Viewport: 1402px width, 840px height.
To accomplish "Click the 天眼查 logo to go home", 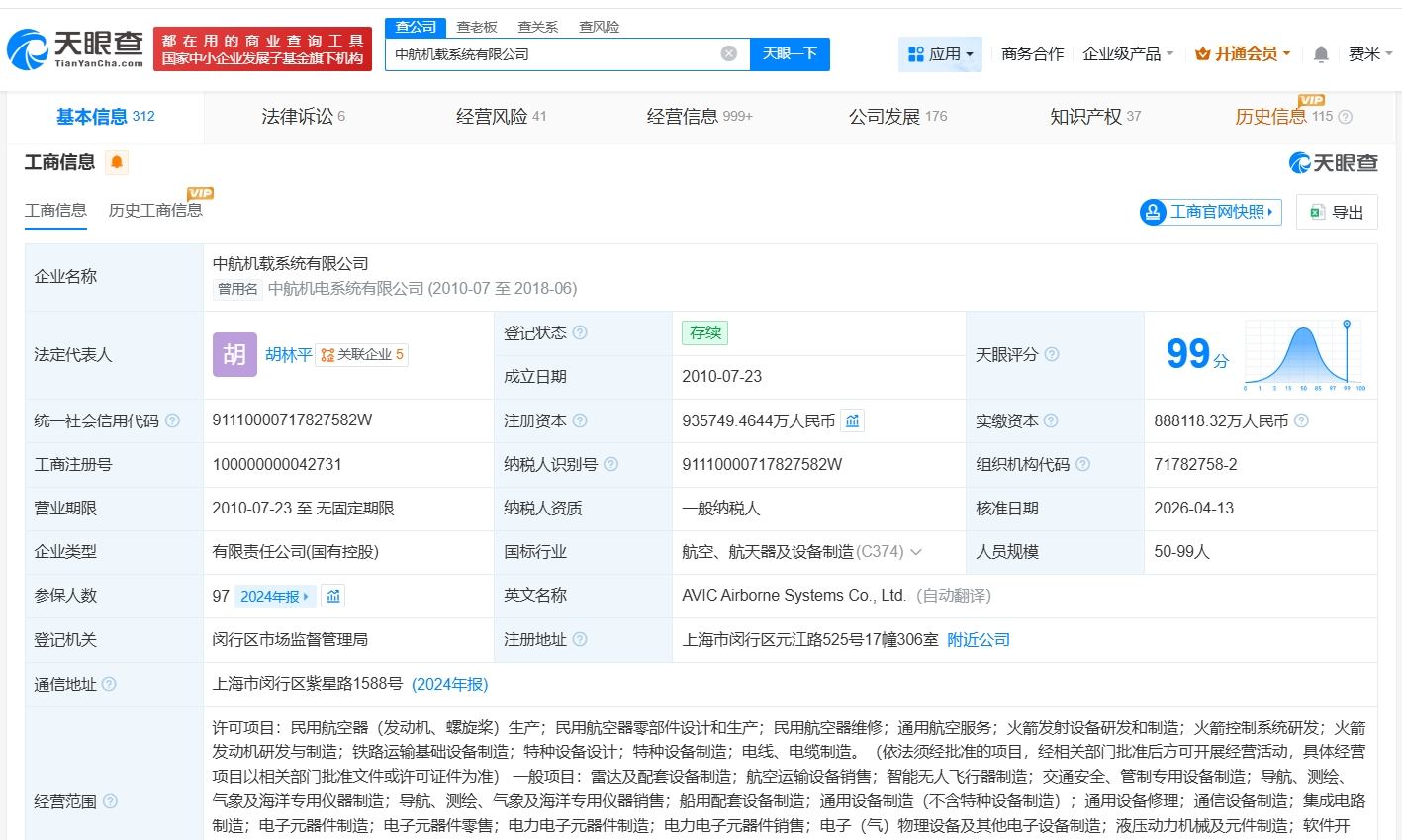I will coord(75,49).
